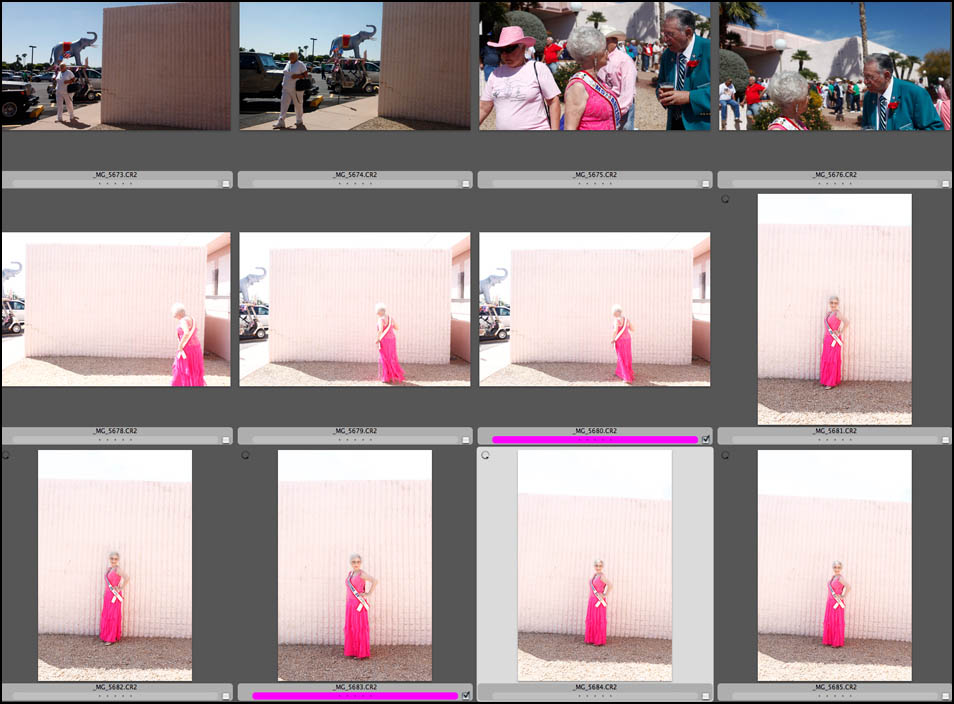This screenshot has height=704, width=954.
Task: Click the filename label _MG_5675.CR2
Action: 594,175
